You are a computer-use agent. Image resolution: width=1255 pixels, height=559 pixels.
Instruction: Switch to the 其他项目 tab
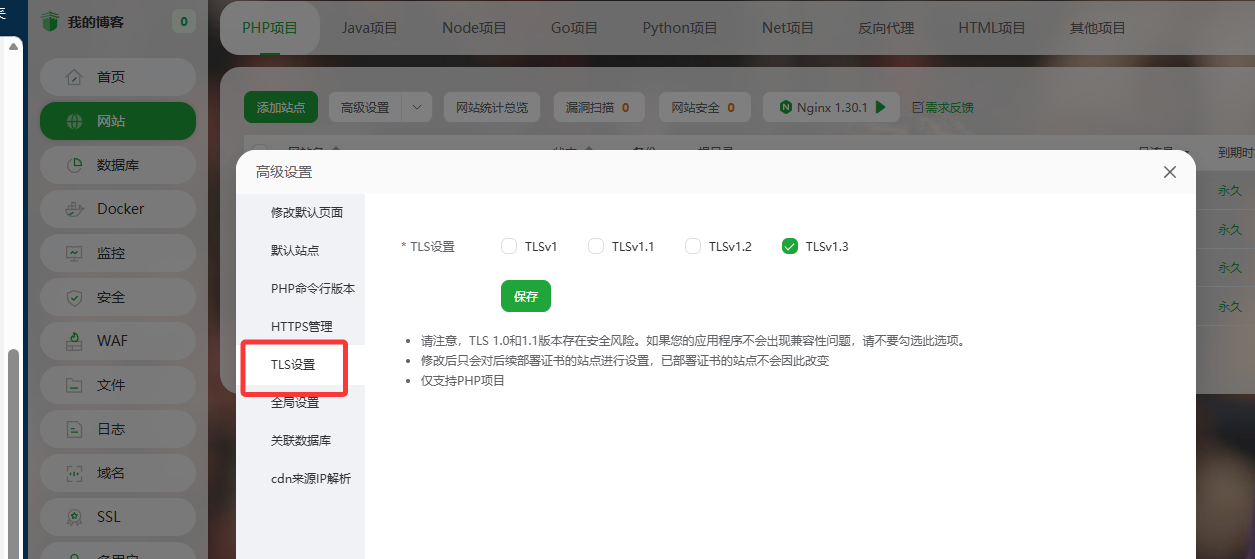pos(1098,28)
